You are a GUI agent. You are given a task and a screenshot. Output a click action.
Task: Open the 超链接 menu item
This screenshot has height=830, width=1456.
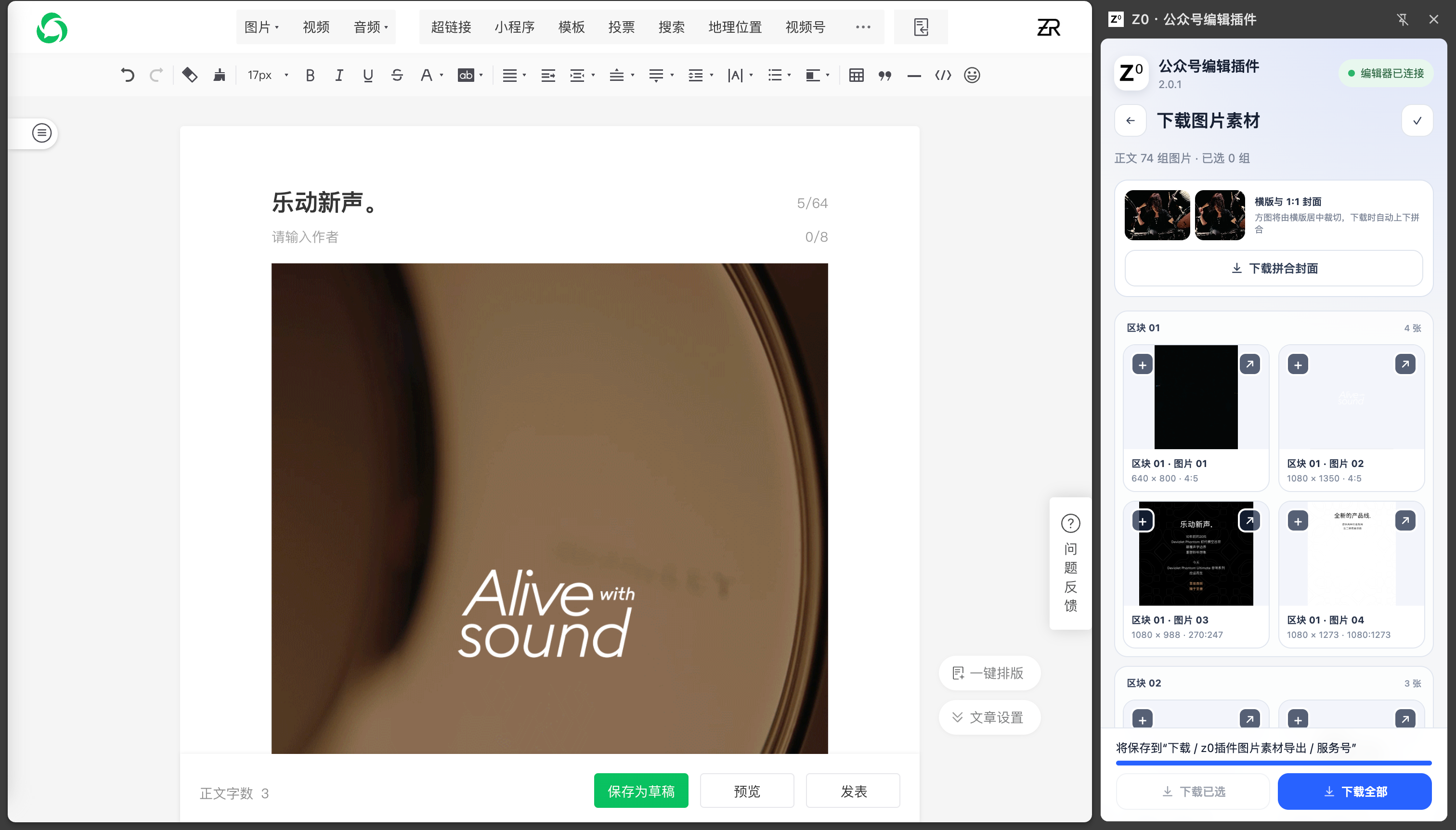[451, 27]
